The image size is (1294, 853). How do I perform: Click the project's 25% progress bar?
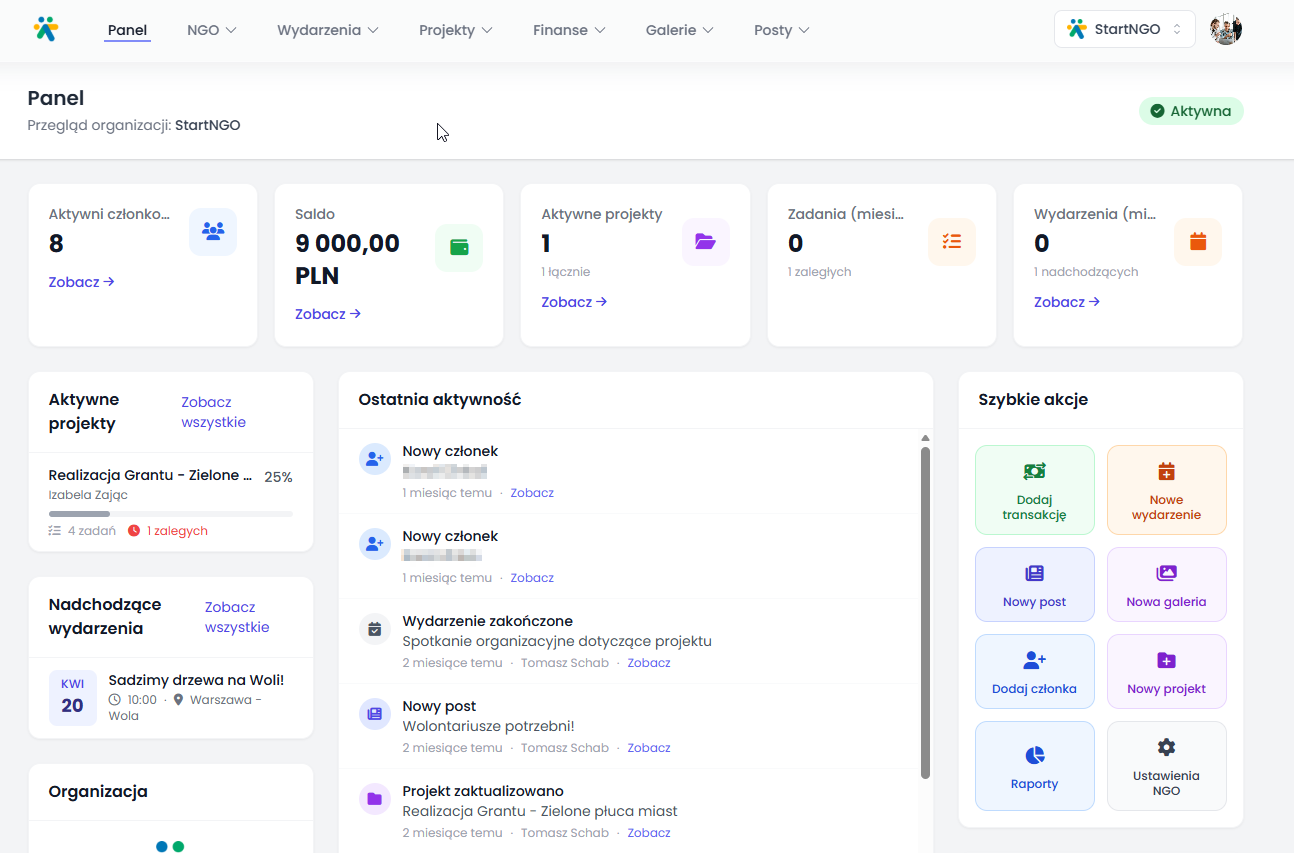click(170, 514)
